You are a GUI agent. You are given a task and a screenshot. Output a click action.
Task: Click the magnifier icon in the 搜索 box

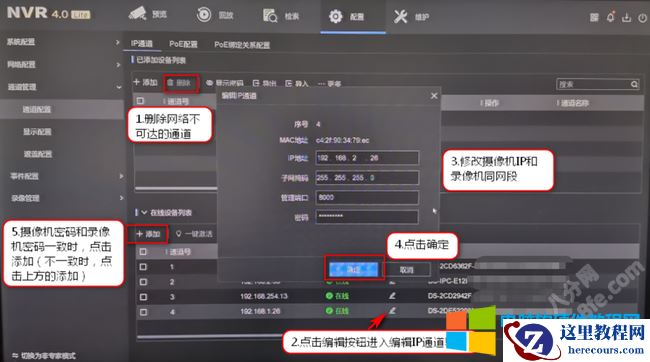coord(634,84)
